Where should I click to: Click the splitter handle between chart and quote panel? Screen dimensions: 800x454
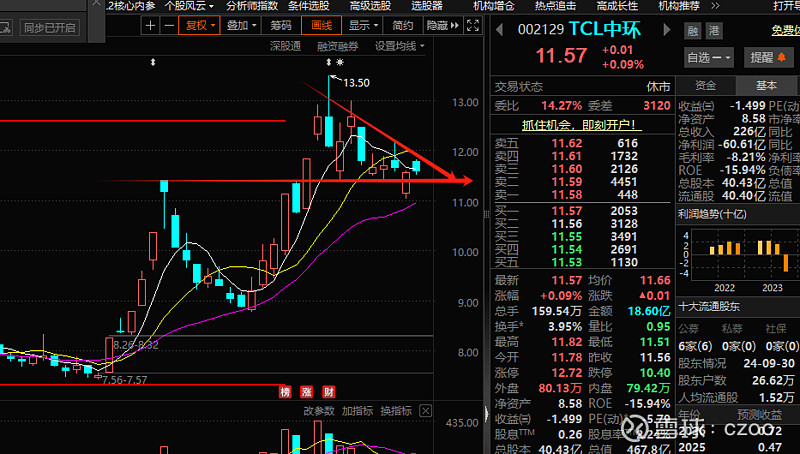click(x=487, y=214)
